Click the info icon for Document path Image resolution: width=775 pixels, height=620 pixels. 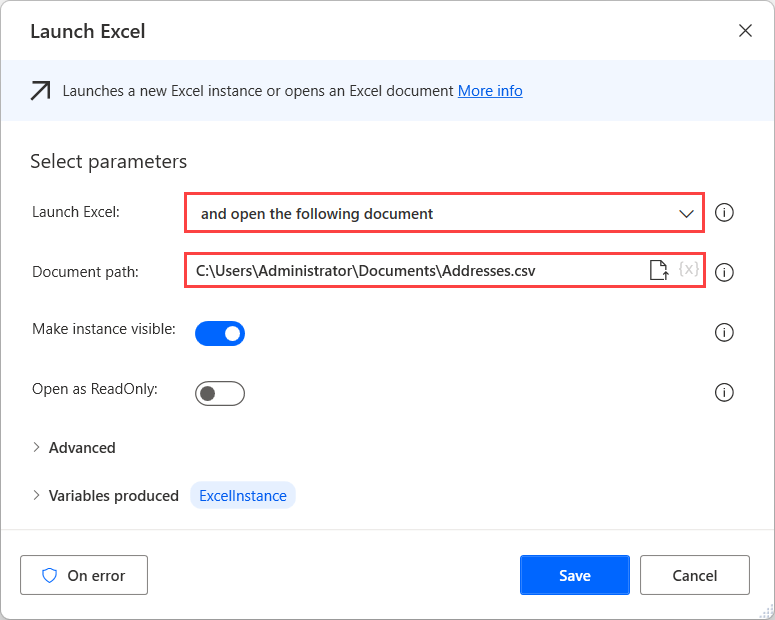pyautogui.click(x=724, y=272)
